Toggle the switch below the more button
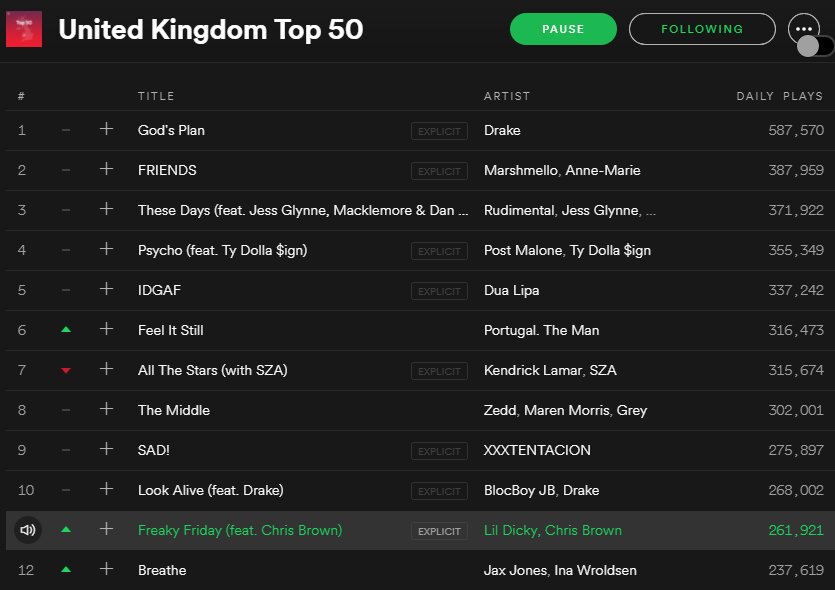The width and height of the screenshot is (835, 590). click(815, 46)
